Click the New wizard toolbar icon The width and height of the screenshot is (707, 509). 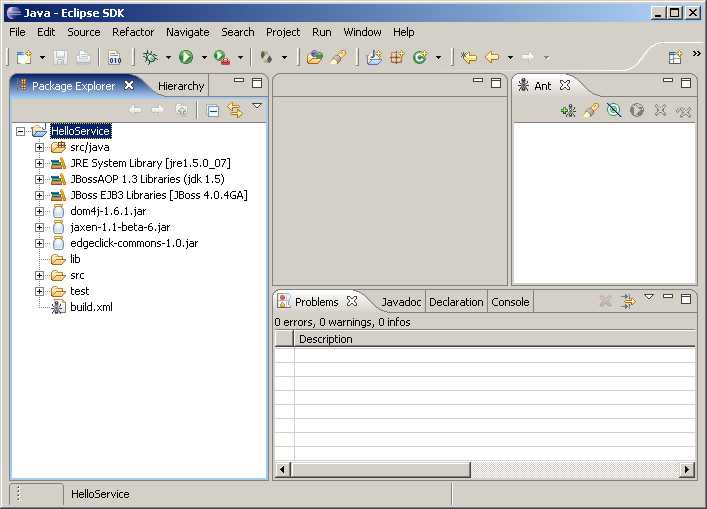click(24, 57)
